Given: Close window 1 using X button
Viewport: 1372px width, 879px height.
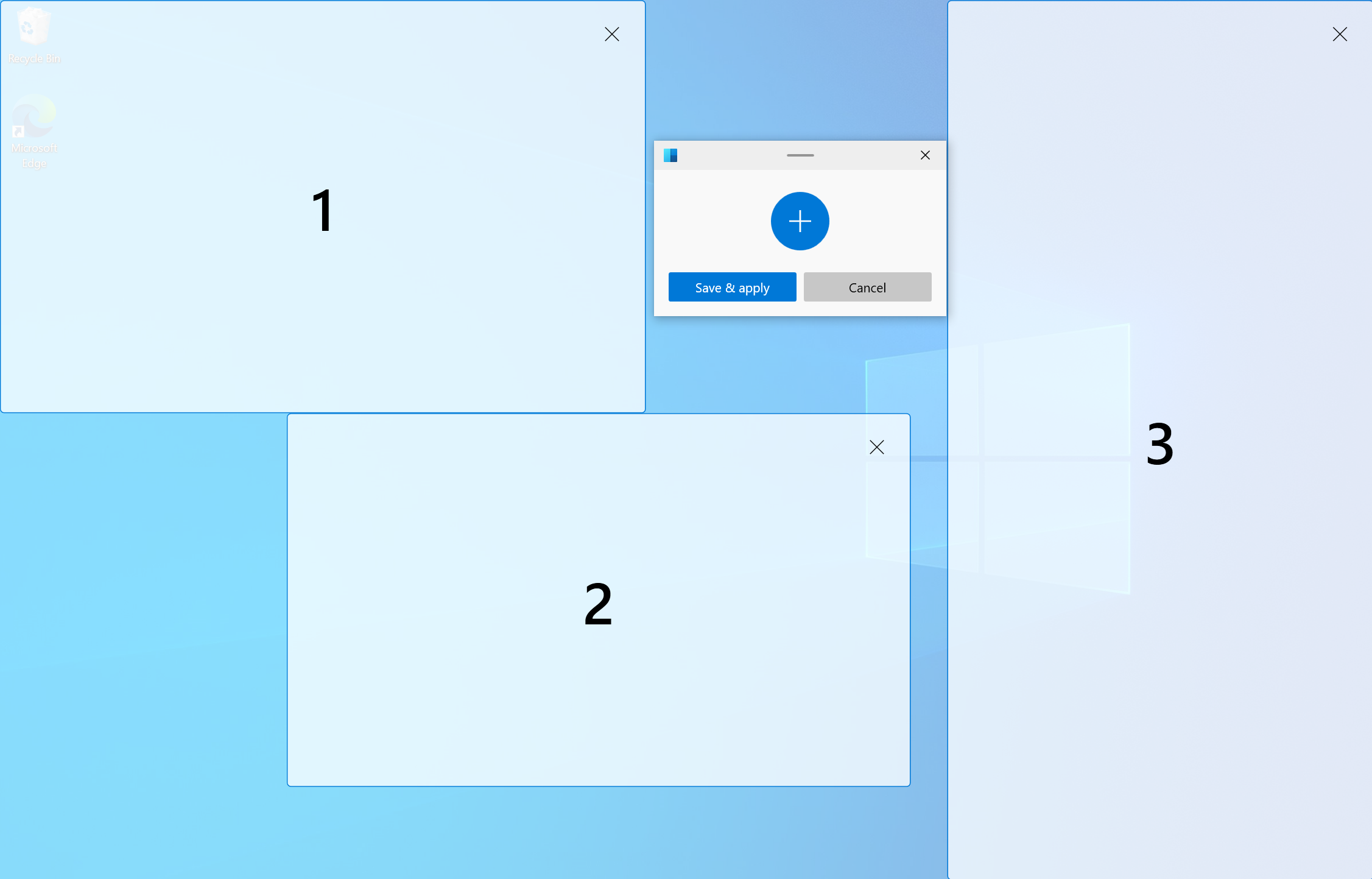Looking at the screenshot, I should pos(611,33).
